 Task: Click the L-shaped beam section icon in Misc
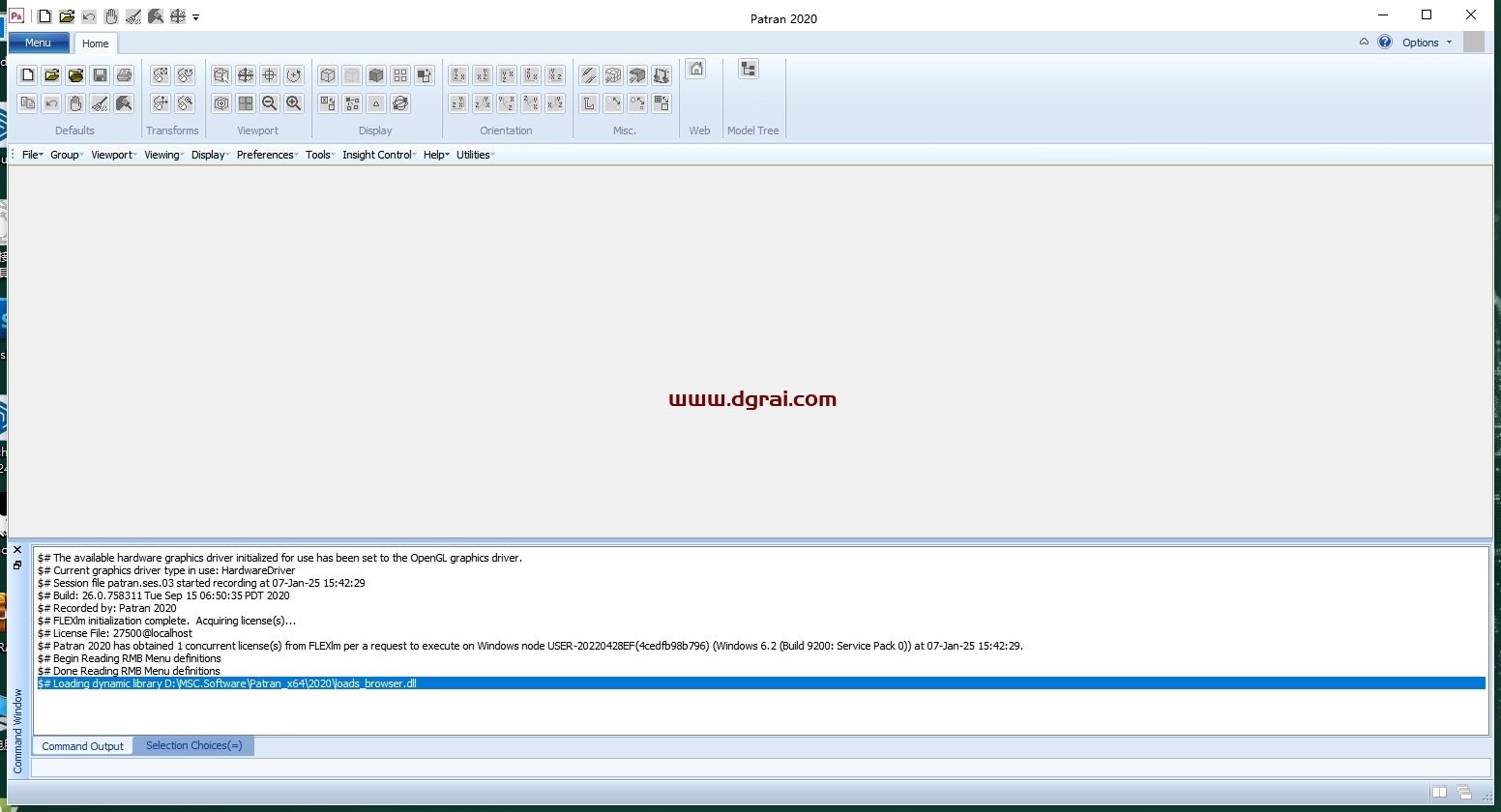(589, 102)
